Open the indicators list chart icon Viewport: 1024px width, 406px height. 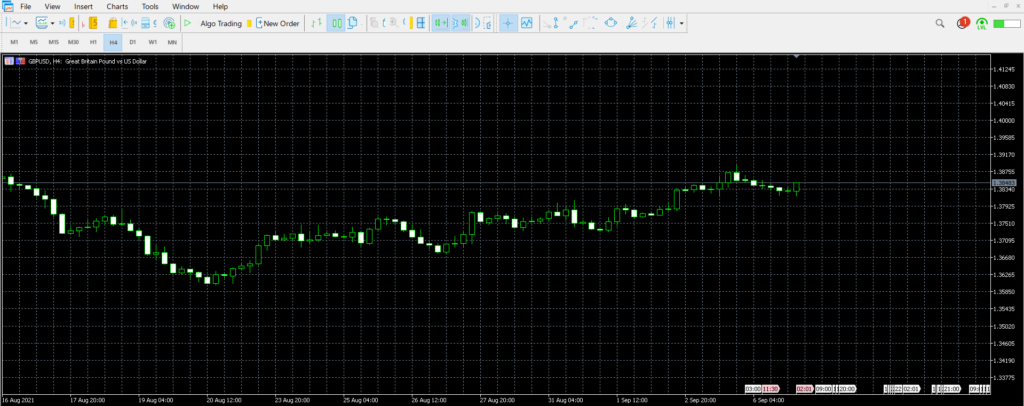point(526,23)
